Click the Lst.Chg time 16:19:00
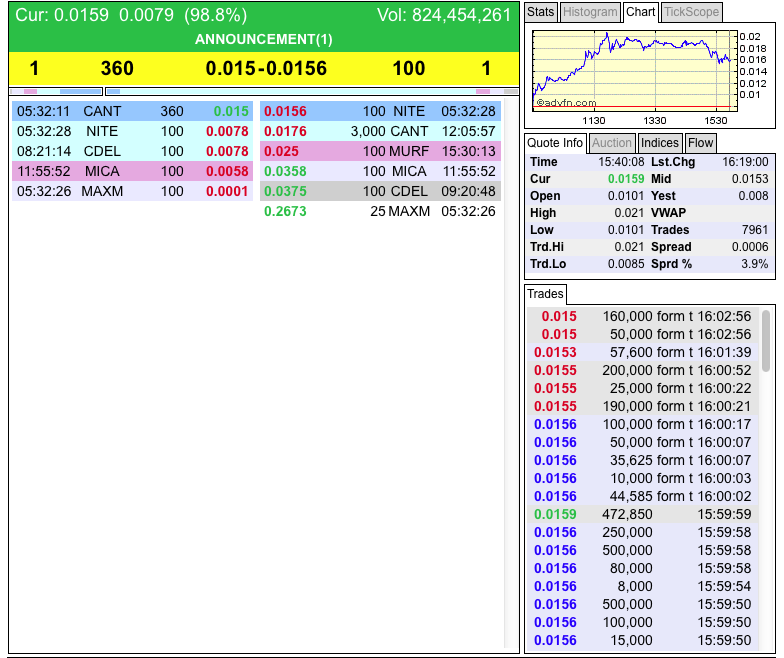The image size is (784, 658). (745, 162)
